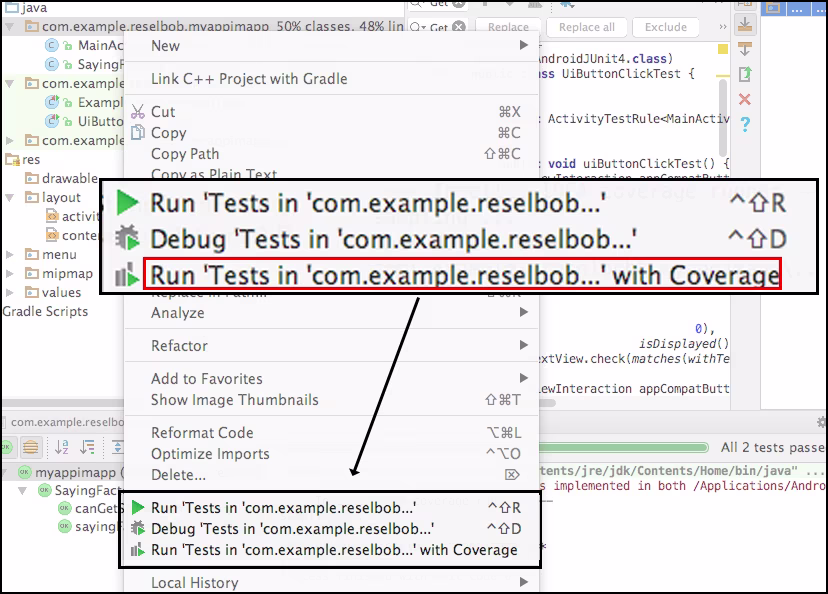Click the OK status icon beside myappimapp

pyautogui.click(x=24, y=472)
